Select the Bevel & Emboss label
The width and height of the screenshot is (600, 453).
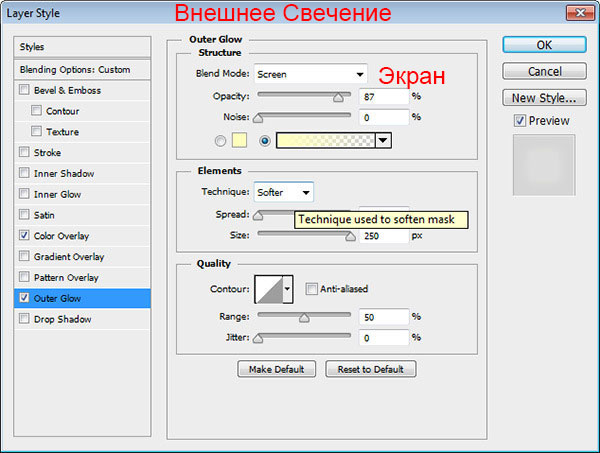pyautogui.click(x=67, y=90)
